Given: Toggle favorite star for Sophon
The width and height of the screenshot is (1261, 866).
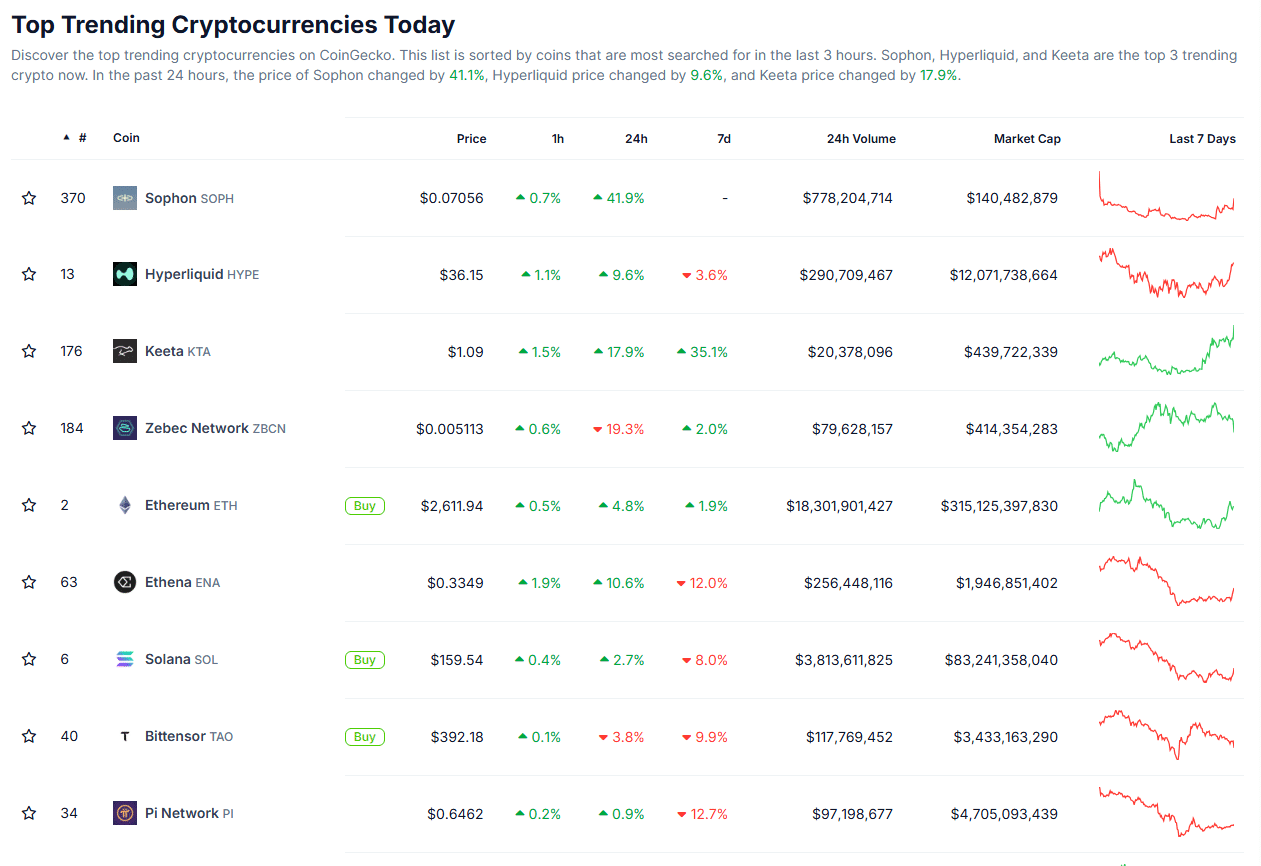Looking at the screenshot, I should point(29,198).
